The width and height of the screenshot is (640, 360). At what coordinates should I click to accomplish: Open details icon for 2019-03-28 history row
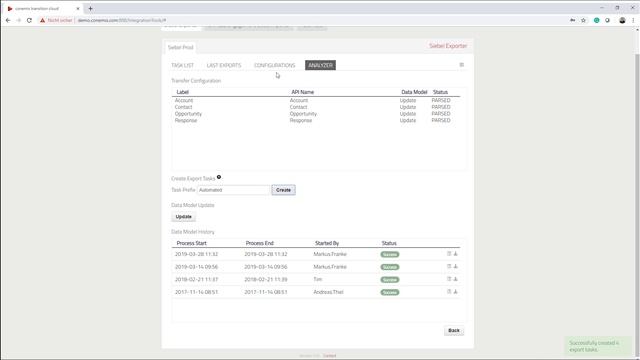449,254
